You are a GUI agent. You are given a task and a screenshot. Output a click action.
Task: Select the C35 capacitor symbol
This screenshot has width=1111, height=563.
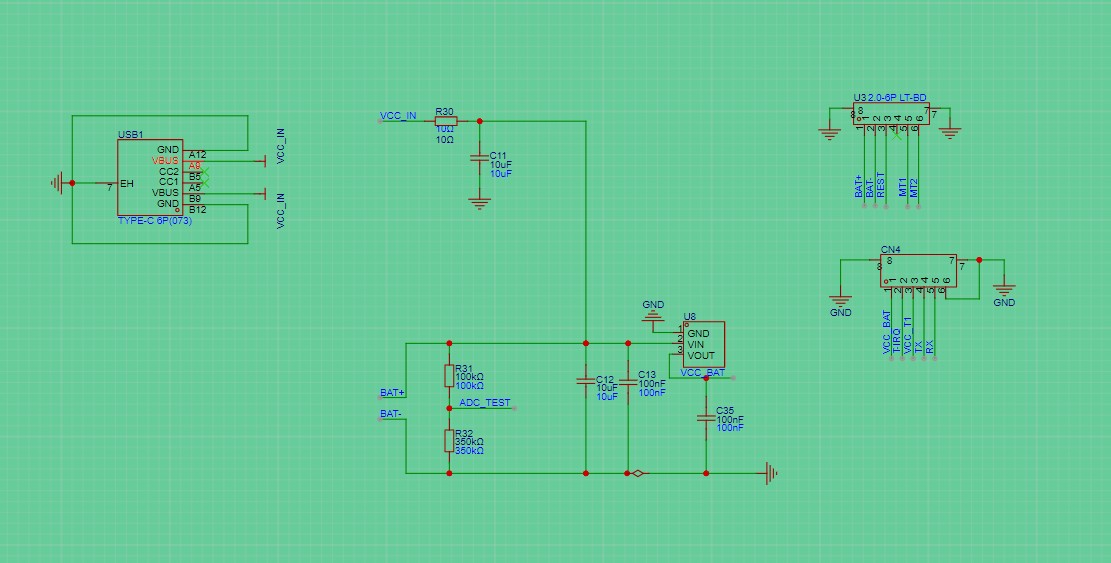[x=706, y=418]
